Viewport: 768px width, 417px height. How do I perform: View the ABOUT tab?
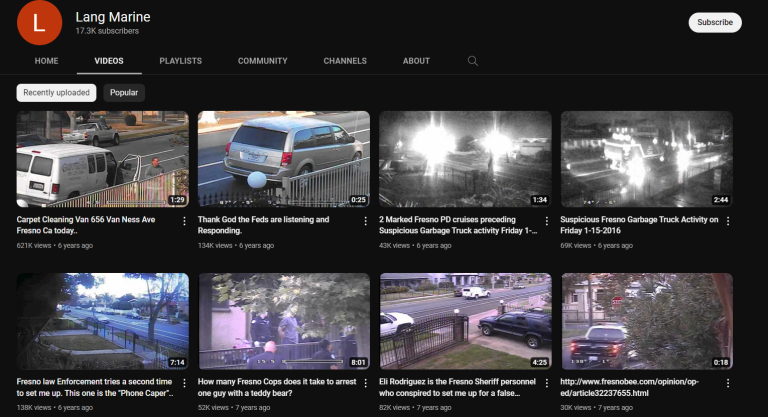point(416,61)
